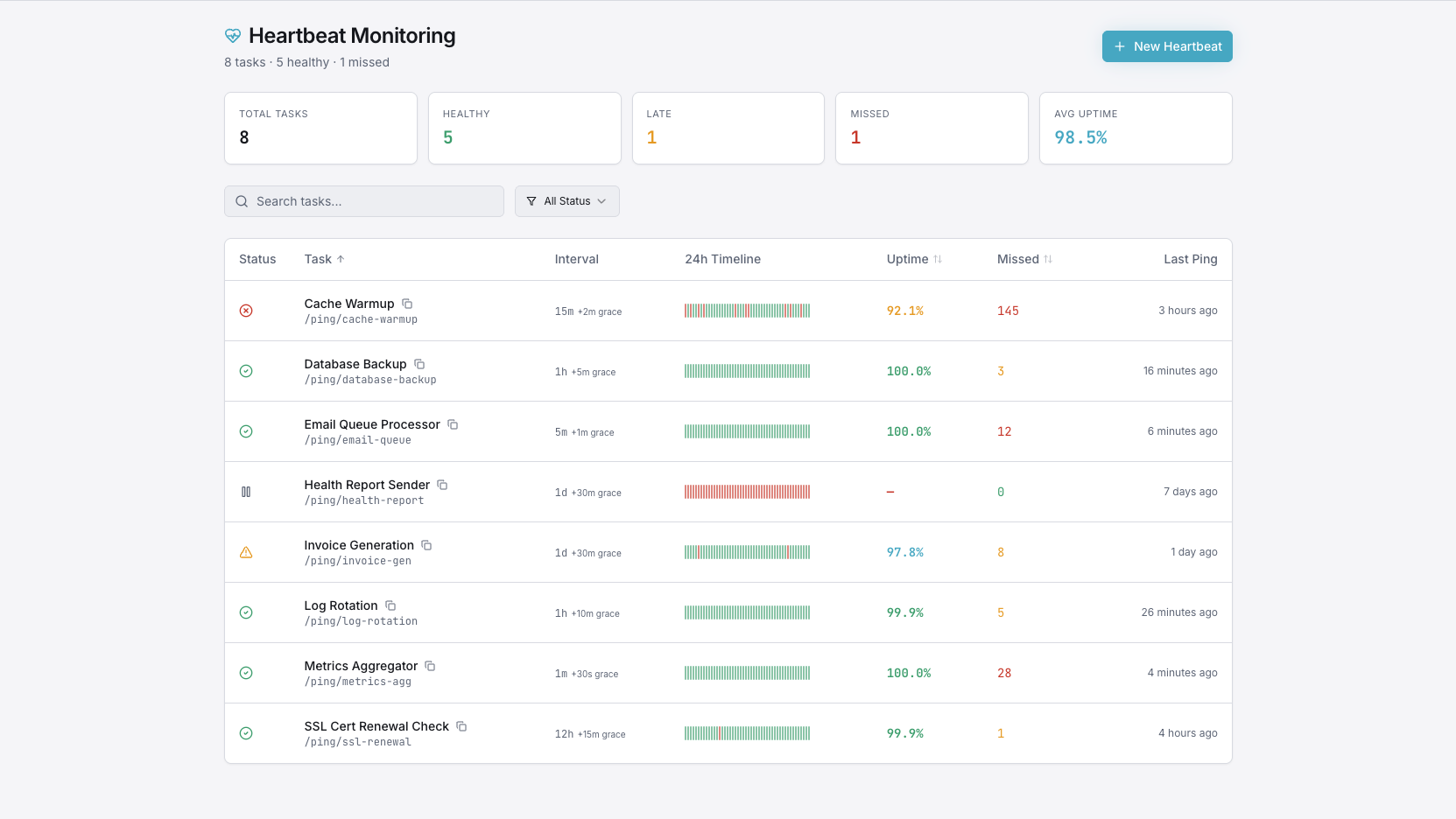Copy the SSL Cert Renewal Check URL
The height and width of the screenshot is (819, 1456).
(461, 726)
